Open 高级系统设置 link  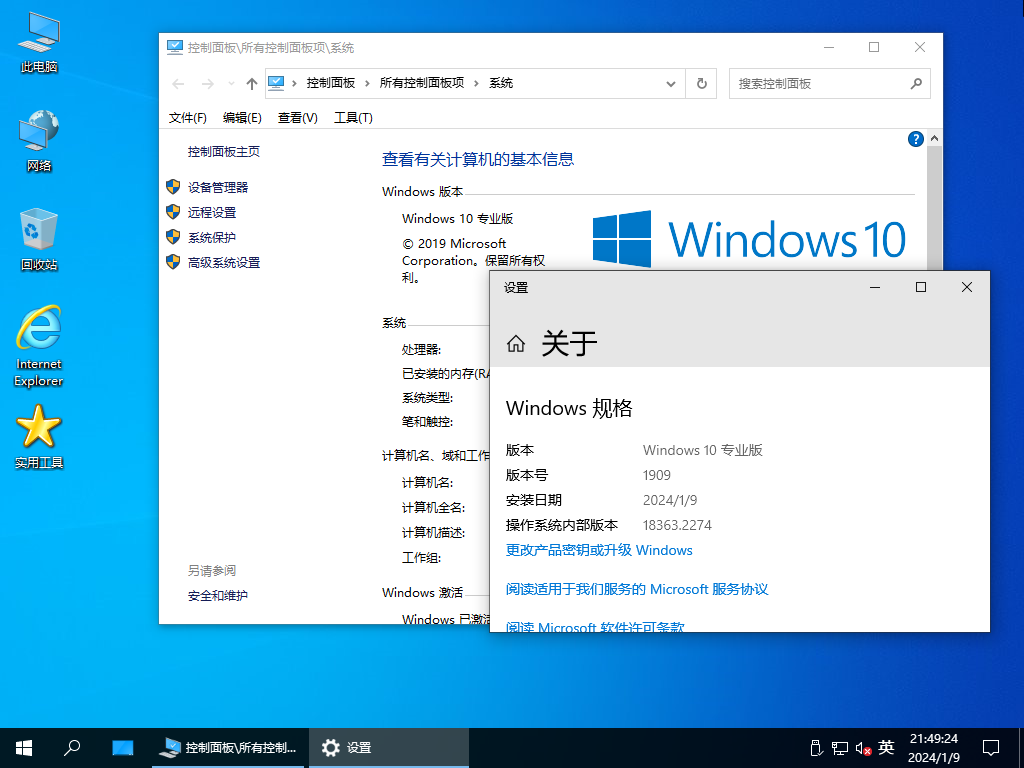[224, 263]
